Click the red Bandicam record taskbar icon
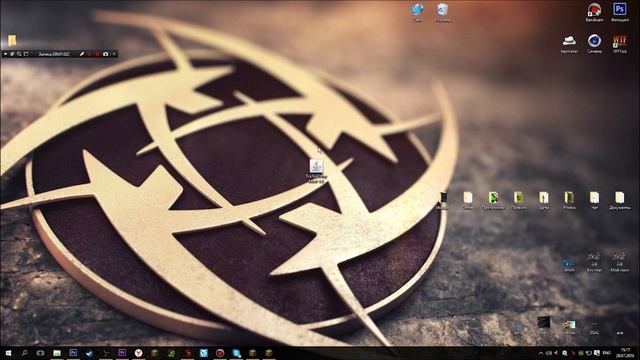 pyautogui.click(x=220, y=353)
